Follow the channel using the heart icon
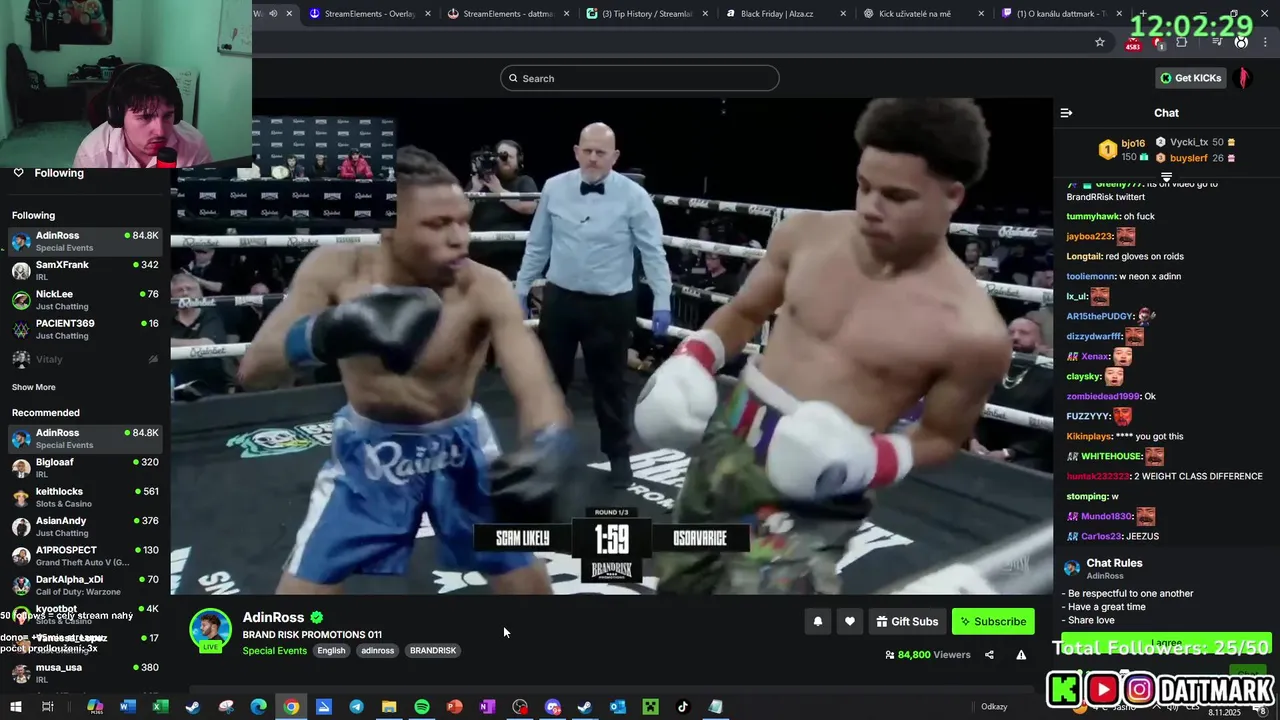 click(850, 621)
